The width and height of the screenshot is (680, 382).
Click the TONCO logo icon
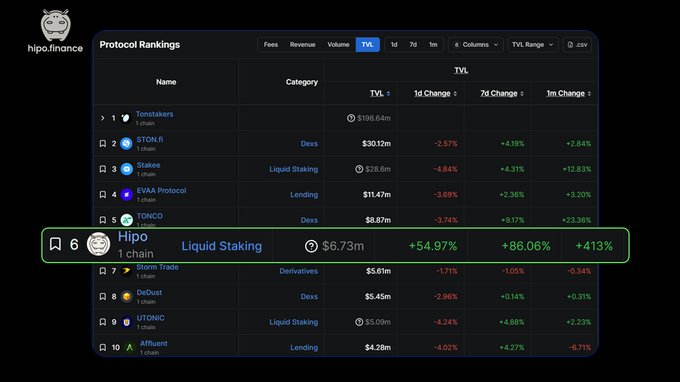click(x=127, y=220)
